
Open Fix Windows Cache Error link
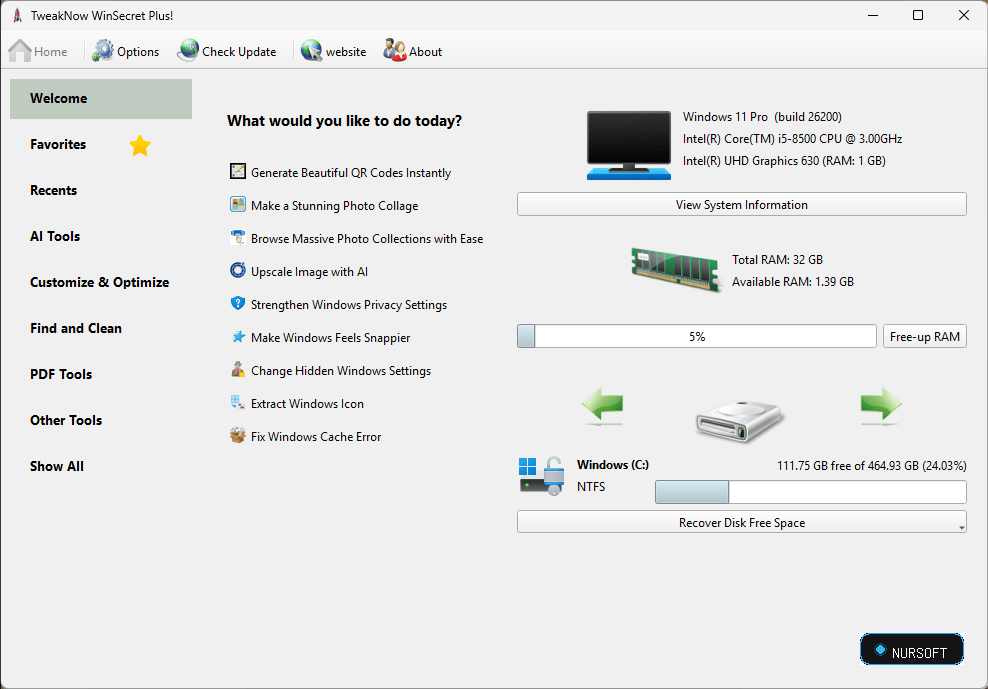(x=316, y=437)
